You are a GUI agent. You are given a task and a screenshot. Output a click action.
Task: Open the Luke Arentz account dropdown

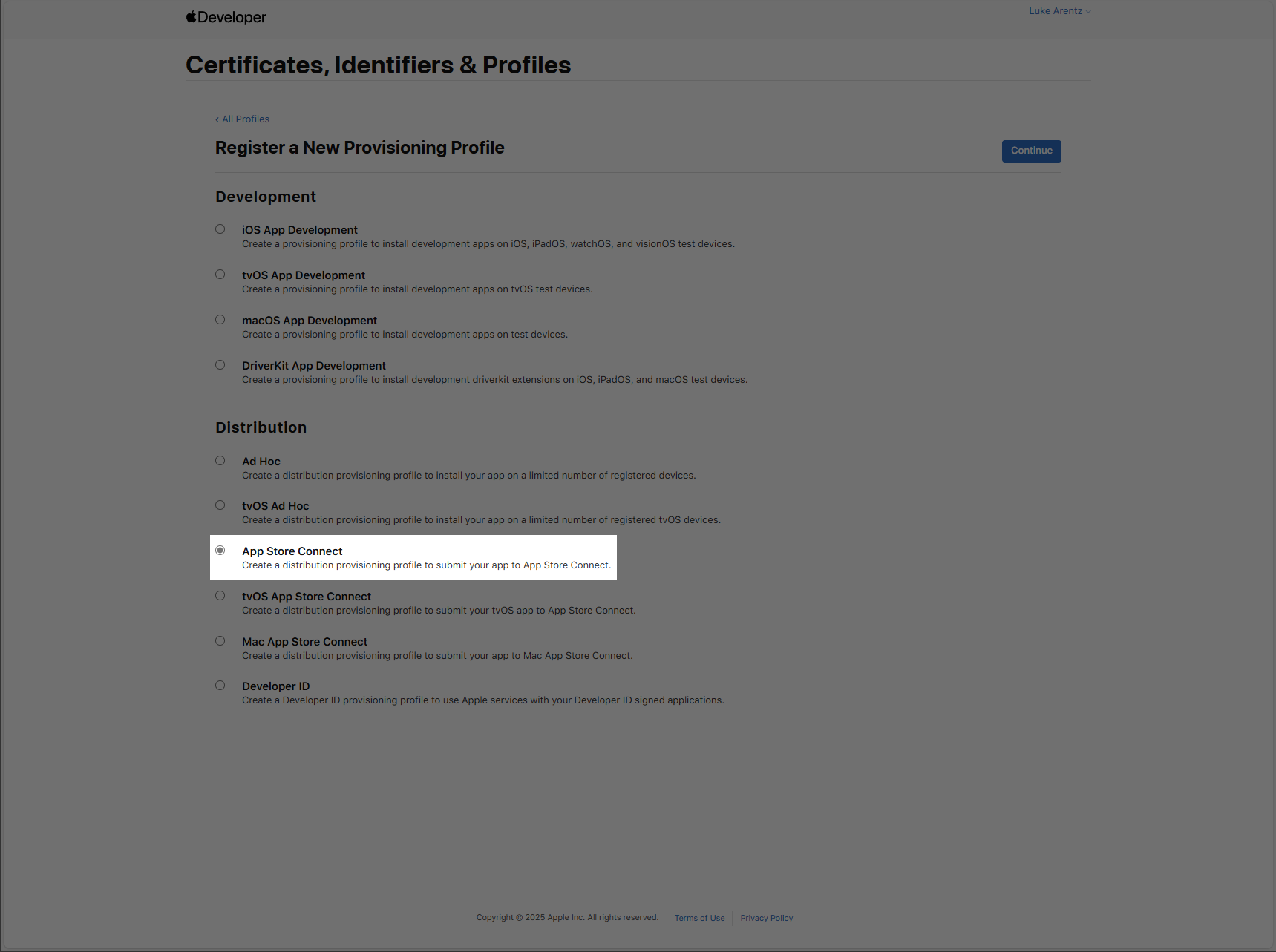1059,11
